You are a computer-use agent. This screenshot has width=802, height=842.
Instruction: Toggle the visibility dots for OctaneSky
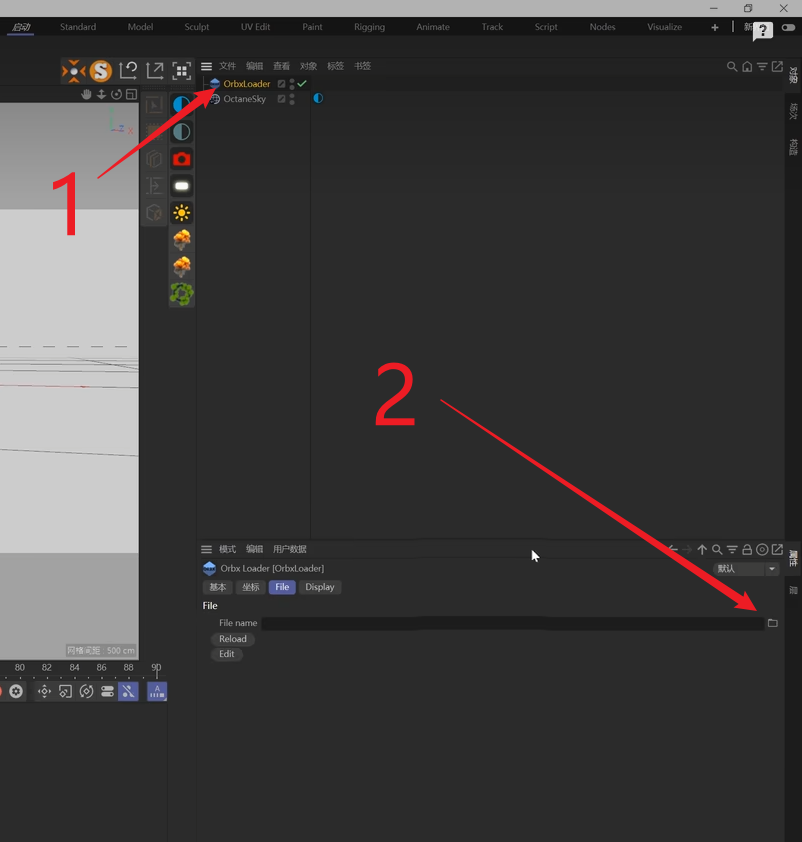click(x=292, y=99)
